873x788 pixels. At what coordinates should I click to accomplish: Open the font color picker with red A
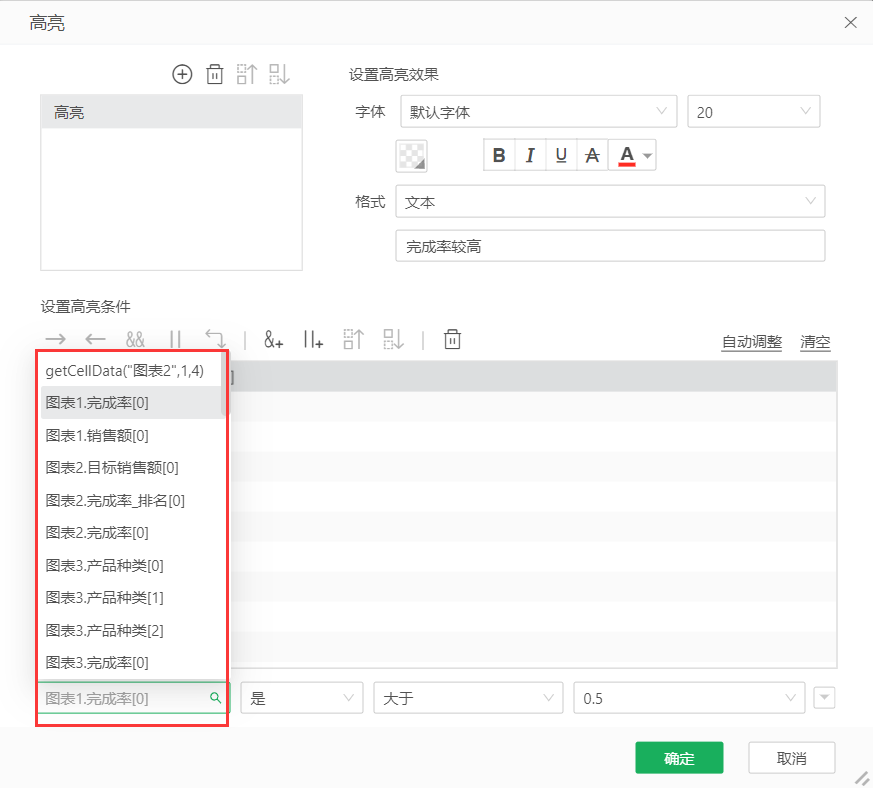(x=634, y=155)
